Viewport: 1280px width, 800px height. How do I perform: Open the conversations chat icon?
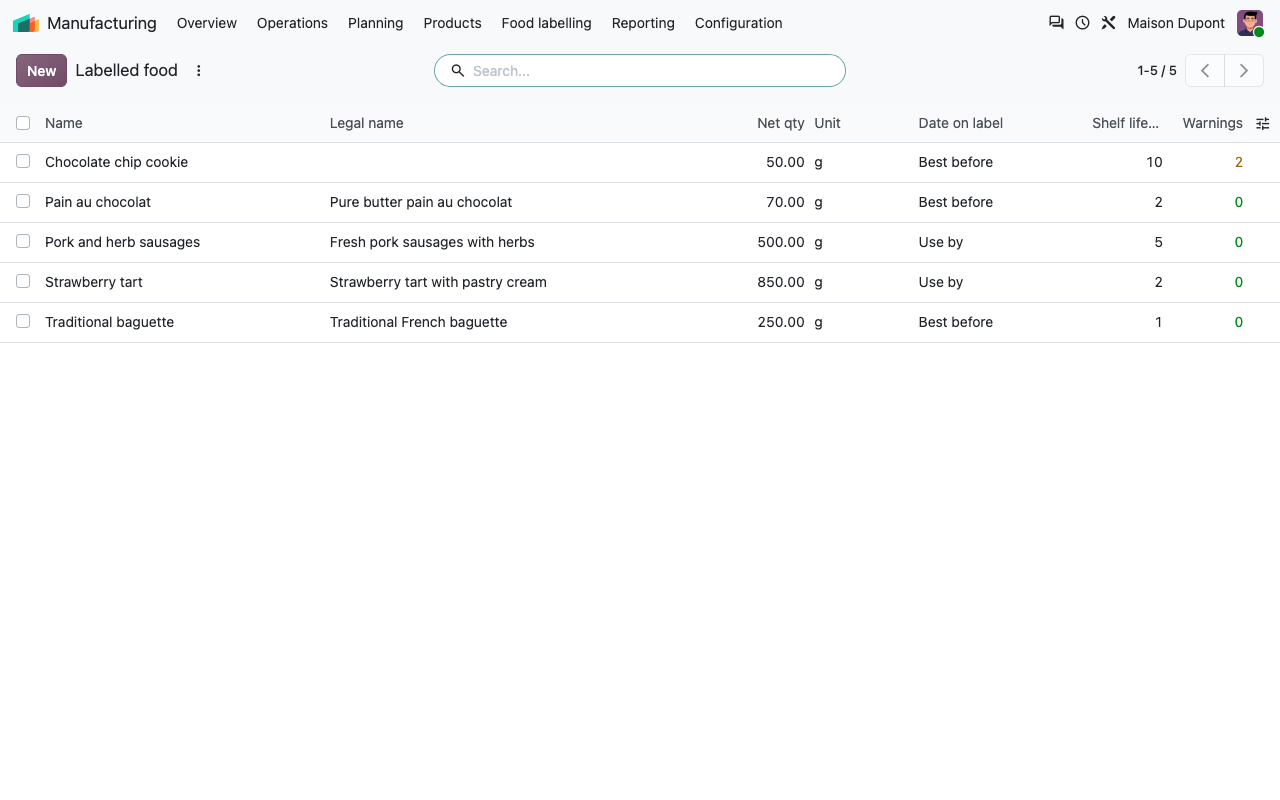[x=1056, y=22]
